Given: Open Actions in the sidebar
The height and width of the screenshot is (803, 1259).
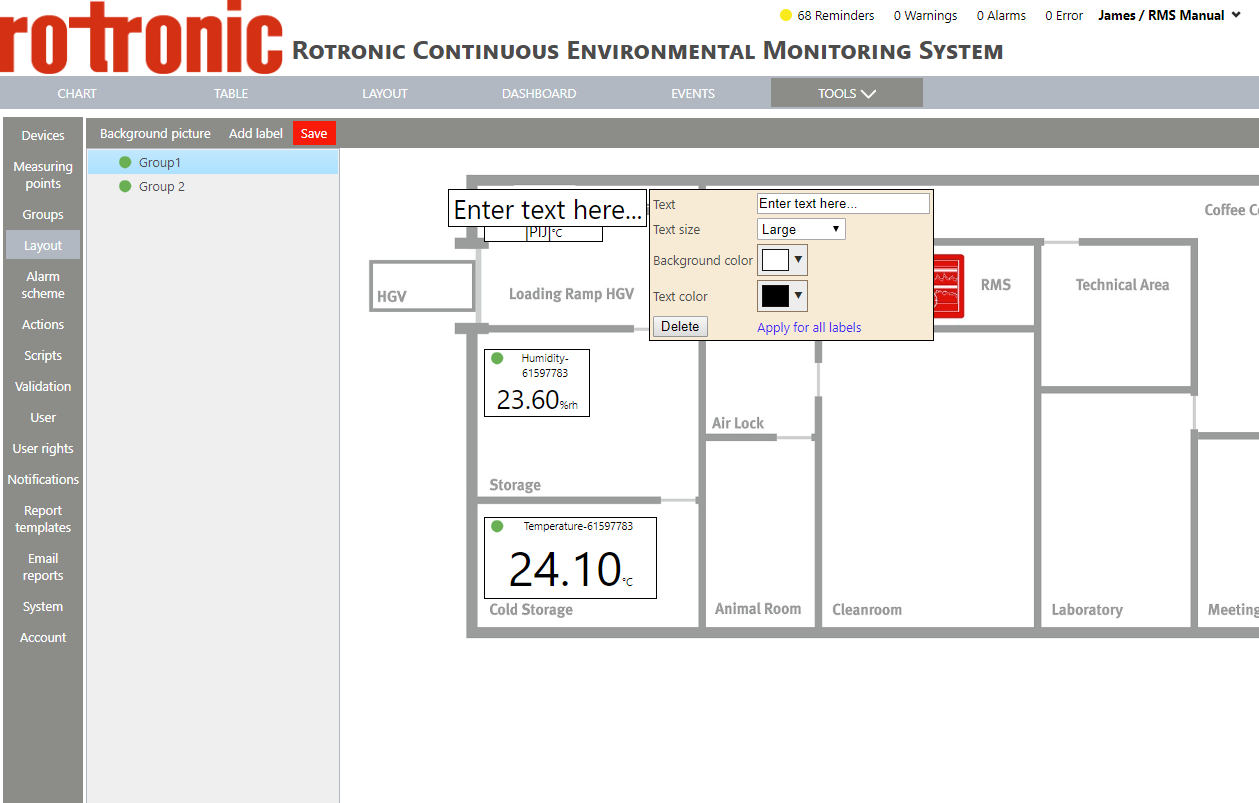Looking at the screenshot, I should 43,324.
